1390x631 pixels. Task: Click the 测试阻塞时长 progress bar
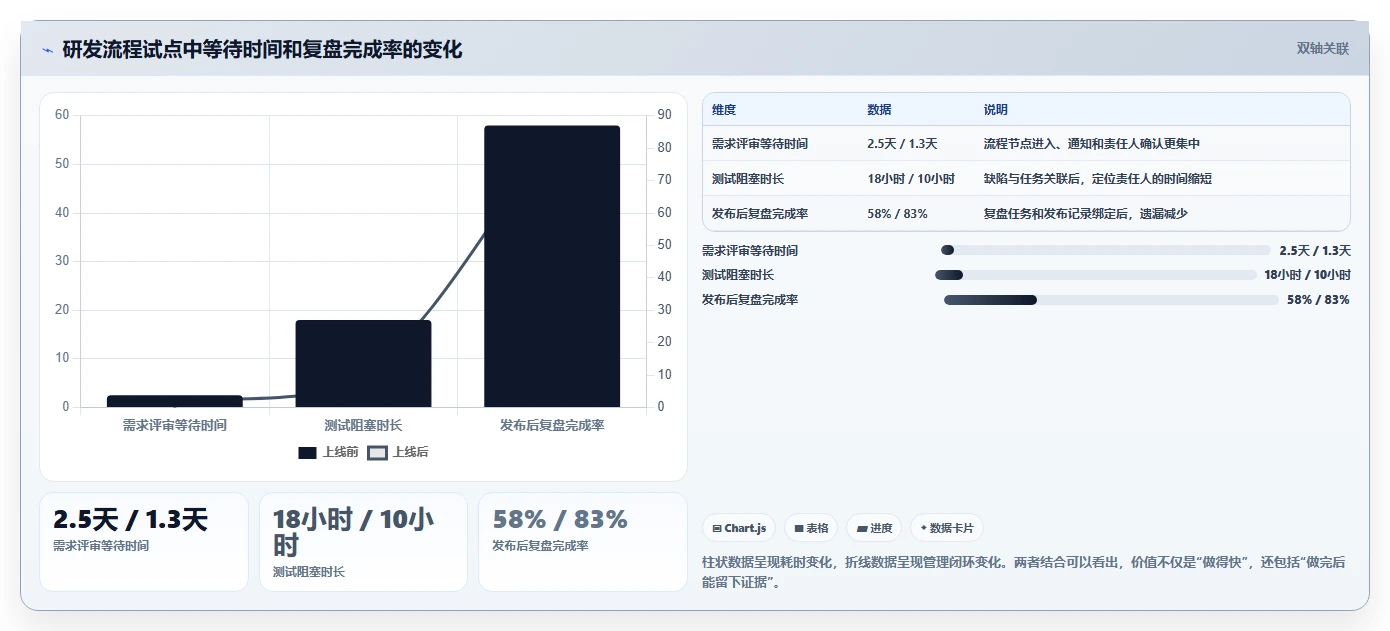1095,275
